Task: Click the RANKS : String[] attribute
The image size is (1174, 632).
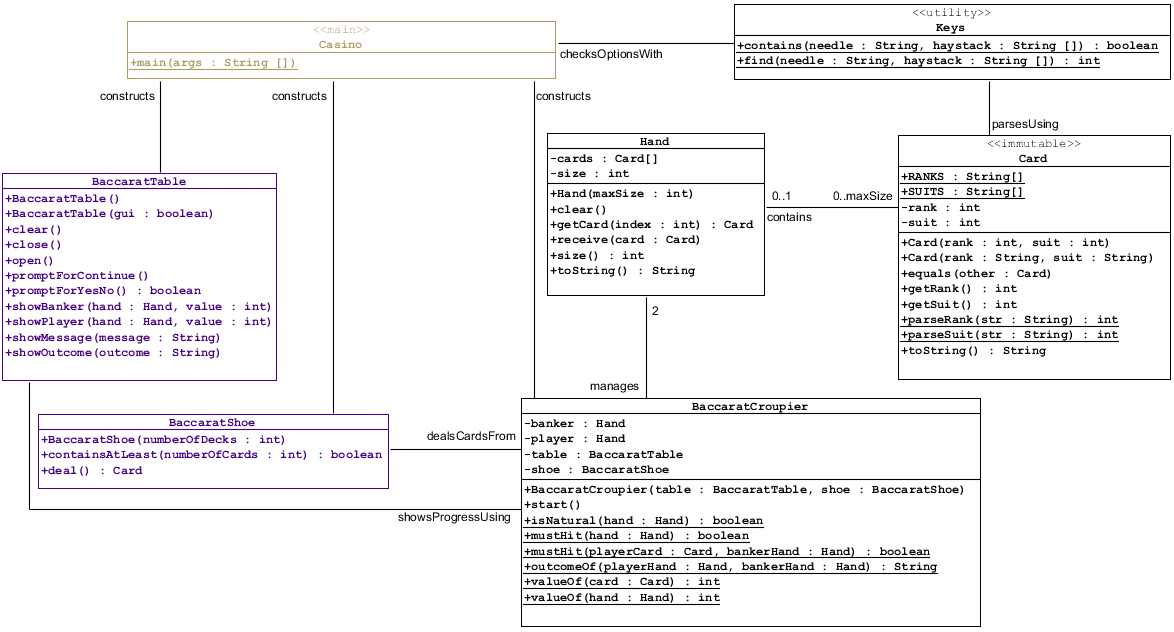Action: [x=963, y=177]
